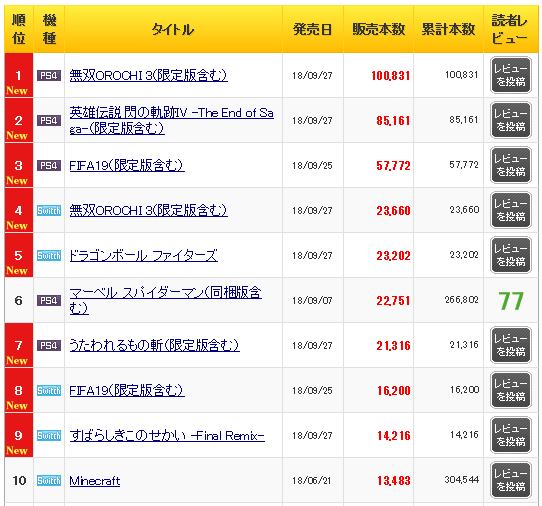The width and height of the screenshot is (542, 506).
Task: Post a review for rank 8 Switch FIFA19
Action: click(511, 390)
